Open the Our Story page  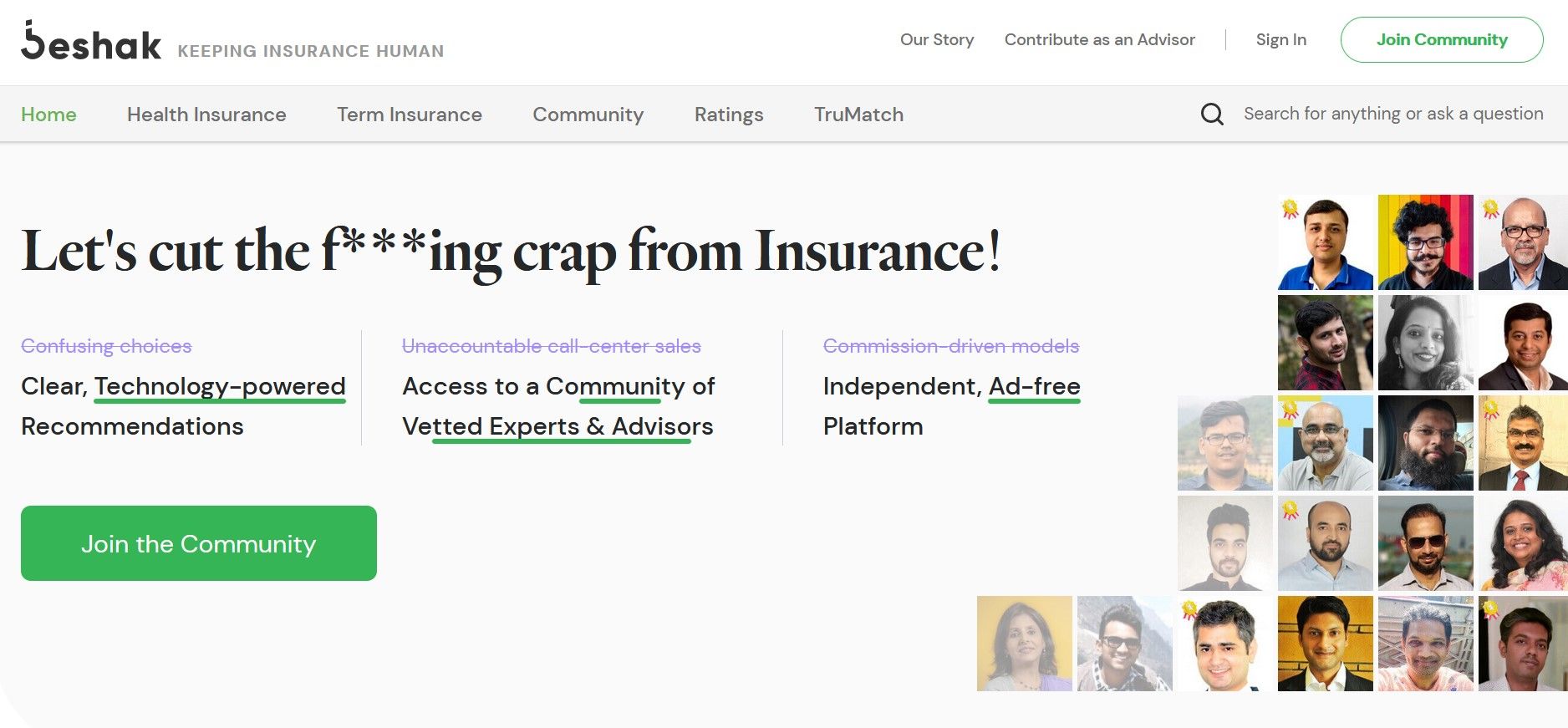(936, 39)
